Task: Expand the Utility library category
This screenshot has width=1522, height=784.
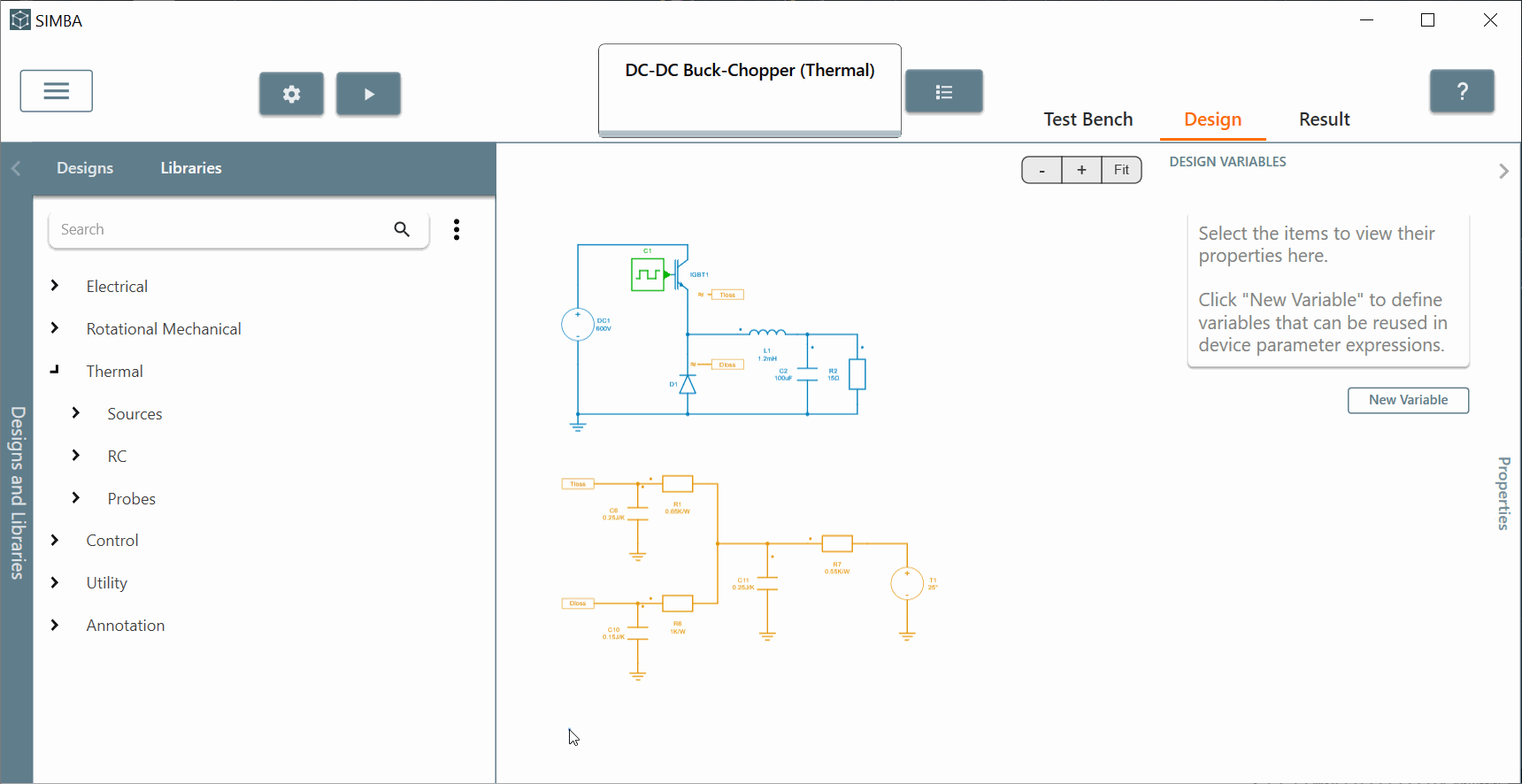Action: 55,582
